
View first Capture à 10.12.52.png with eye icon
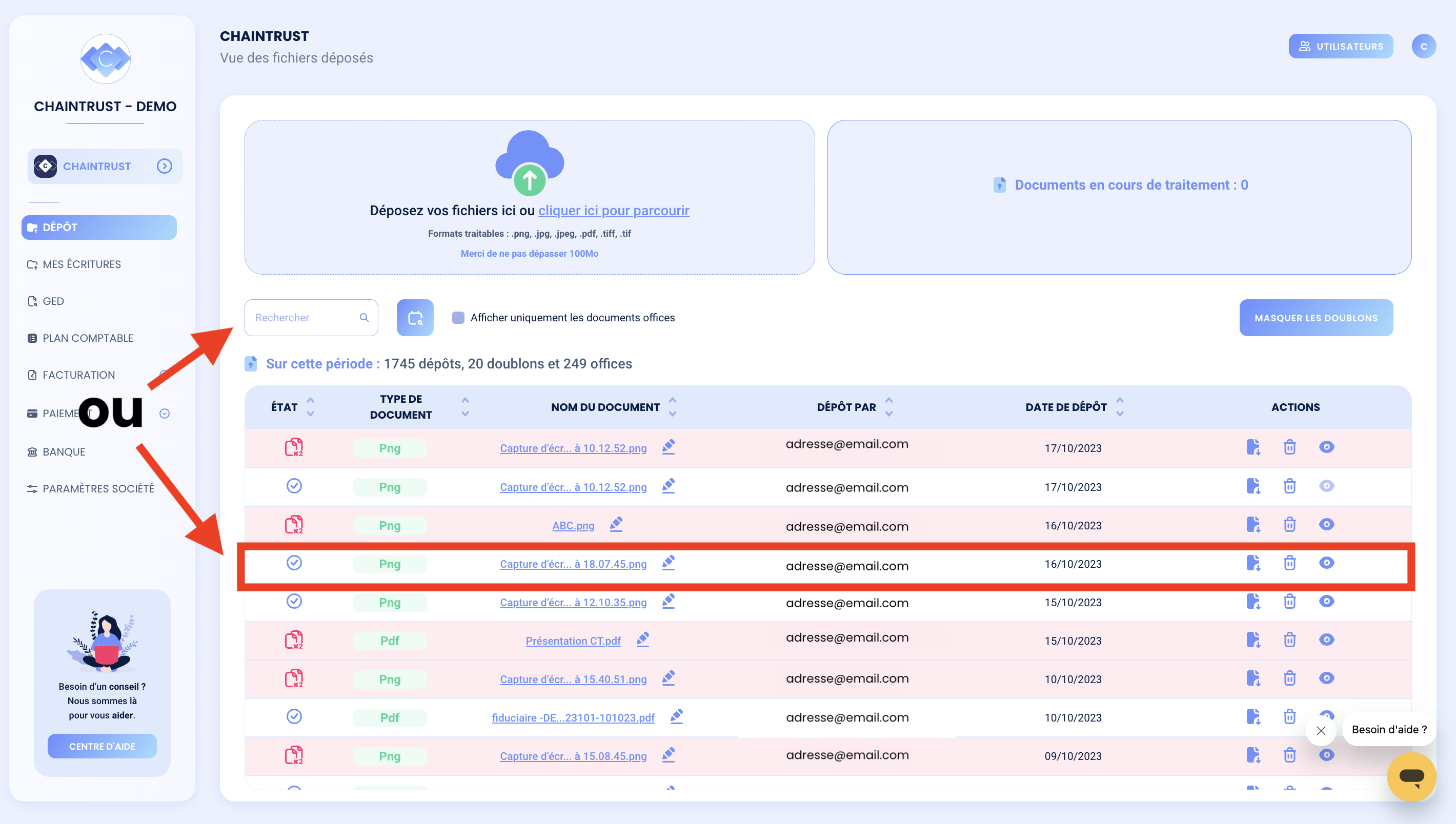[x=1326, y=447]
